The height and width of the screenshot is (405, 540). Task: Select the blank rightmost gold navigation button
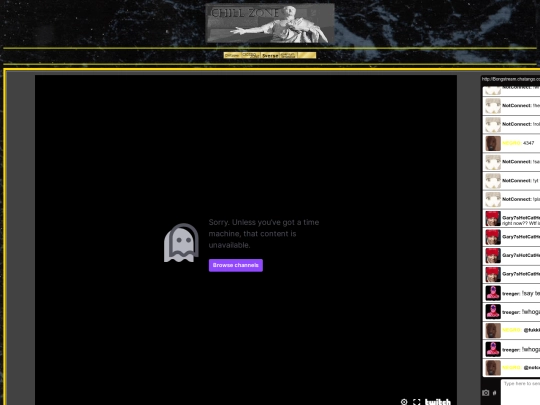(307, 55)
